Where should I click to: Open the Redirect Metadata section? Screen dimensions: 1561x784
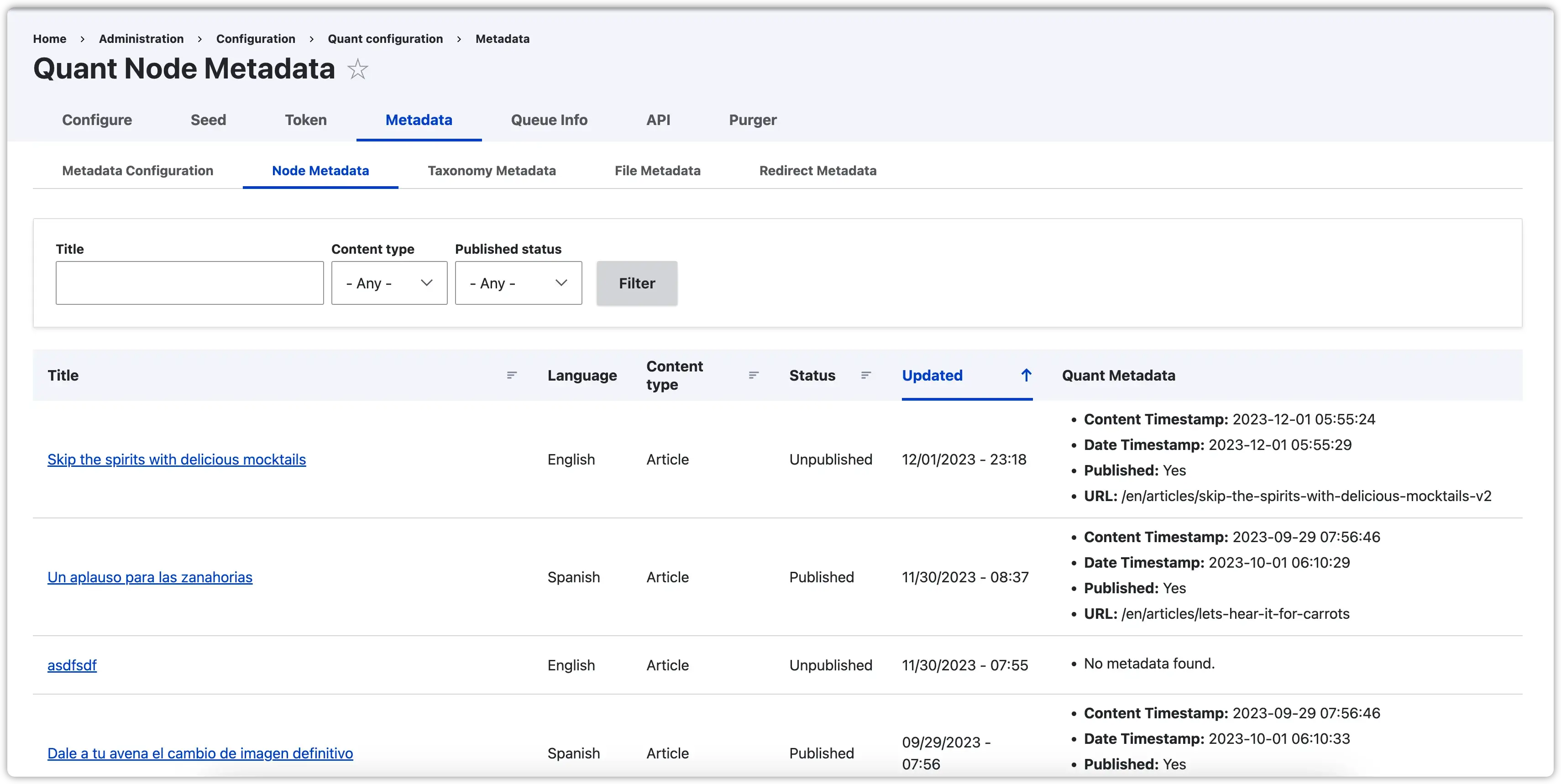point(817,171)
